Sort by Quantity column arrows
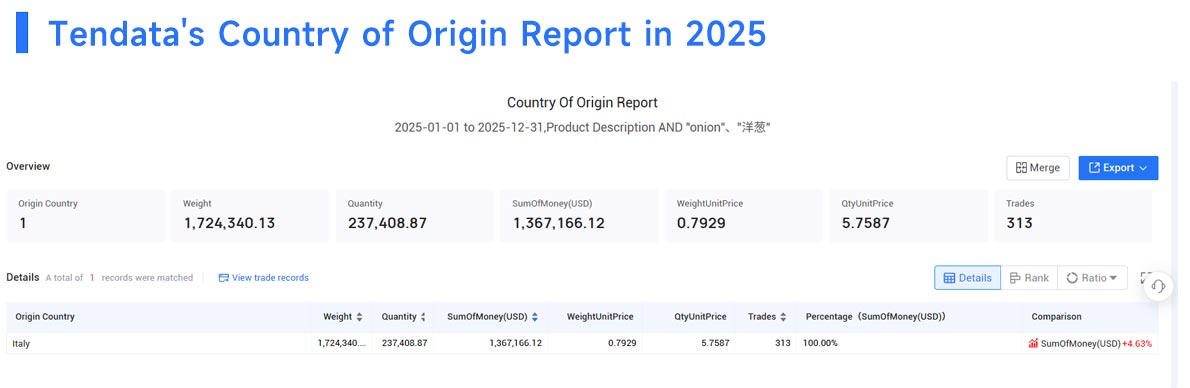 [423, 317]
